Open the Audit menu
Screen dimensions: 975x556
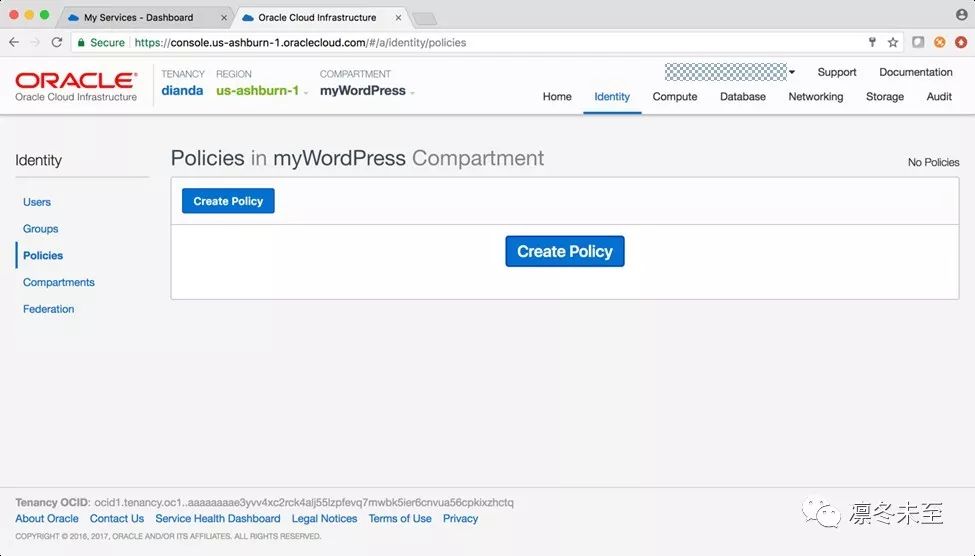[939, 96]
